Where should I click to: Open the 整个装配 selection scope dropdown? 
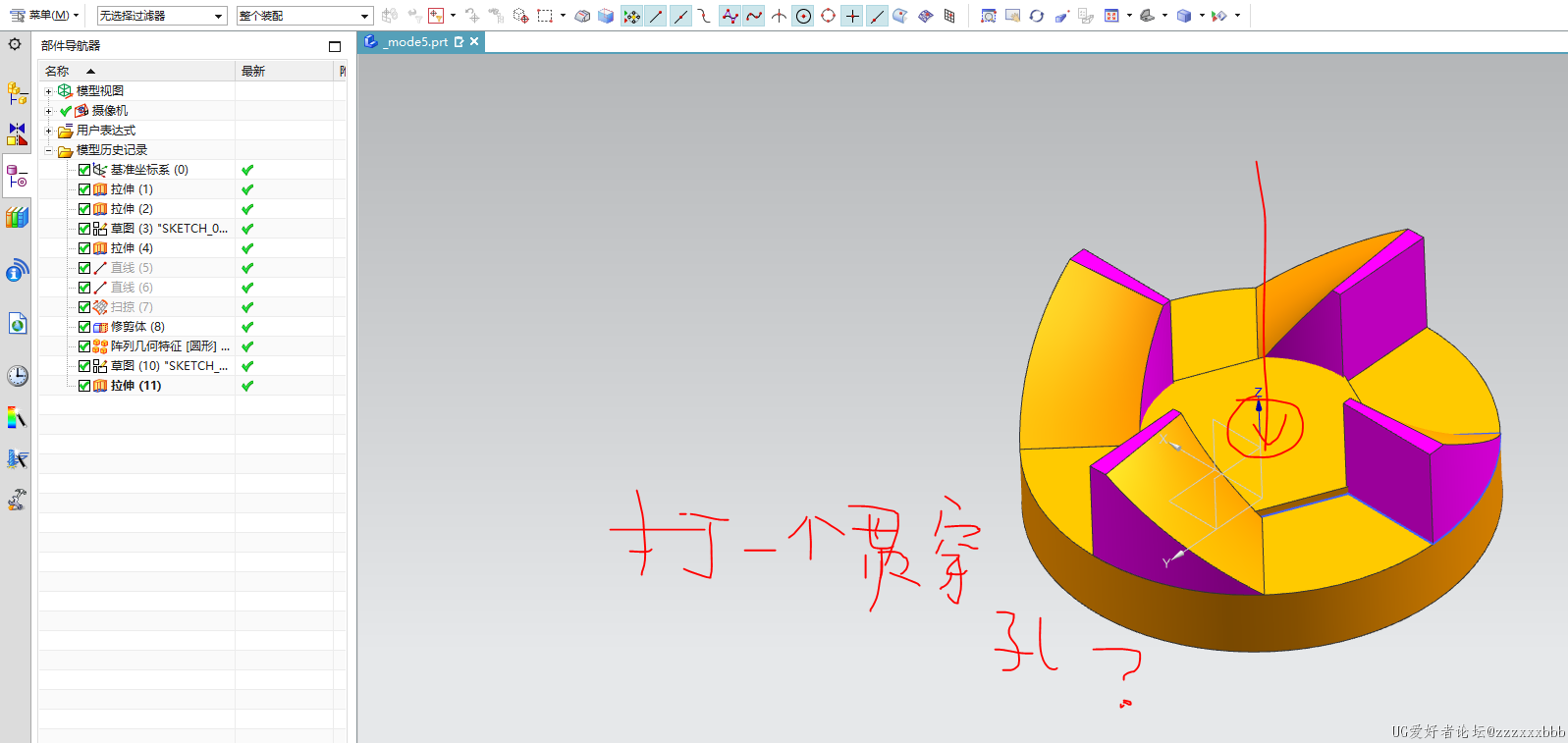[x=305, y=16]
